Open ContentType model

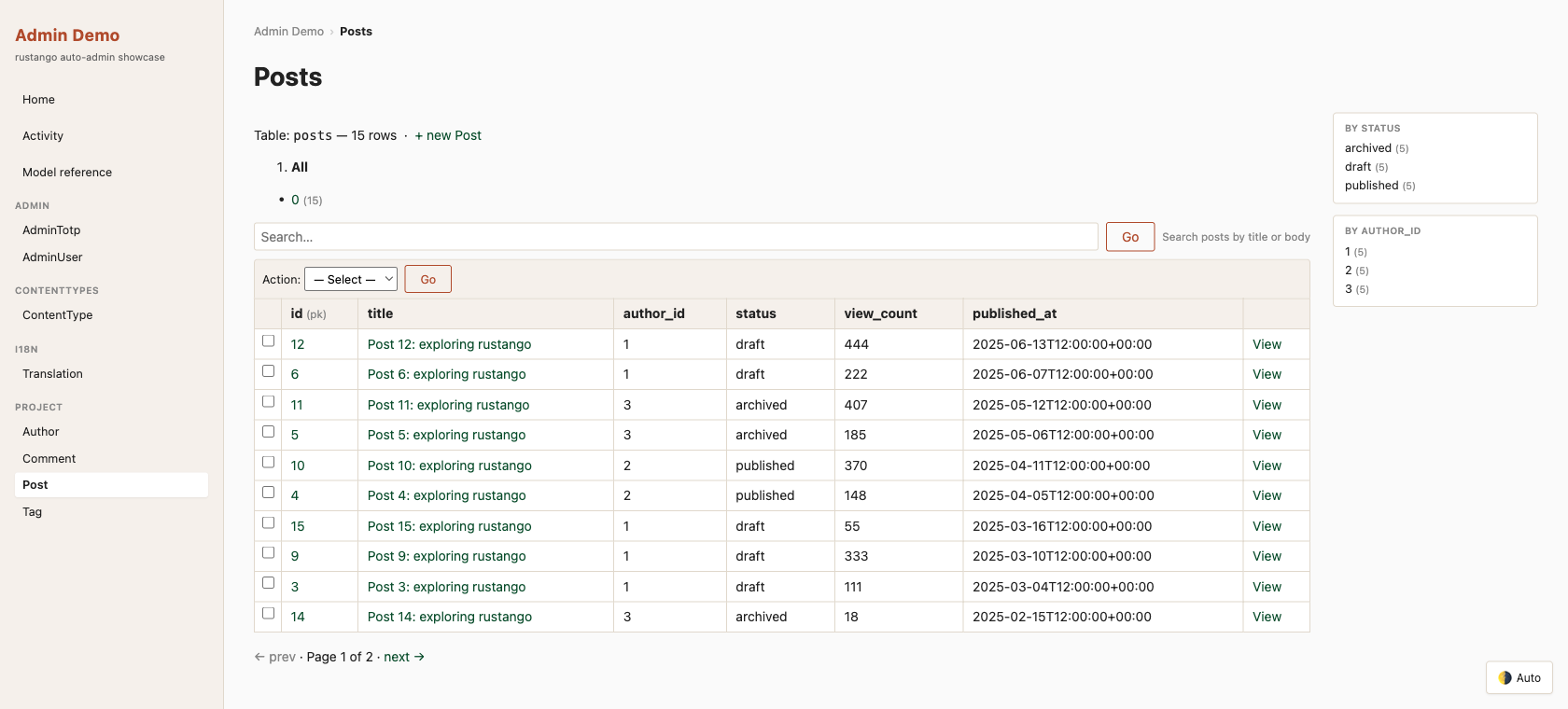tap(111, 315)
